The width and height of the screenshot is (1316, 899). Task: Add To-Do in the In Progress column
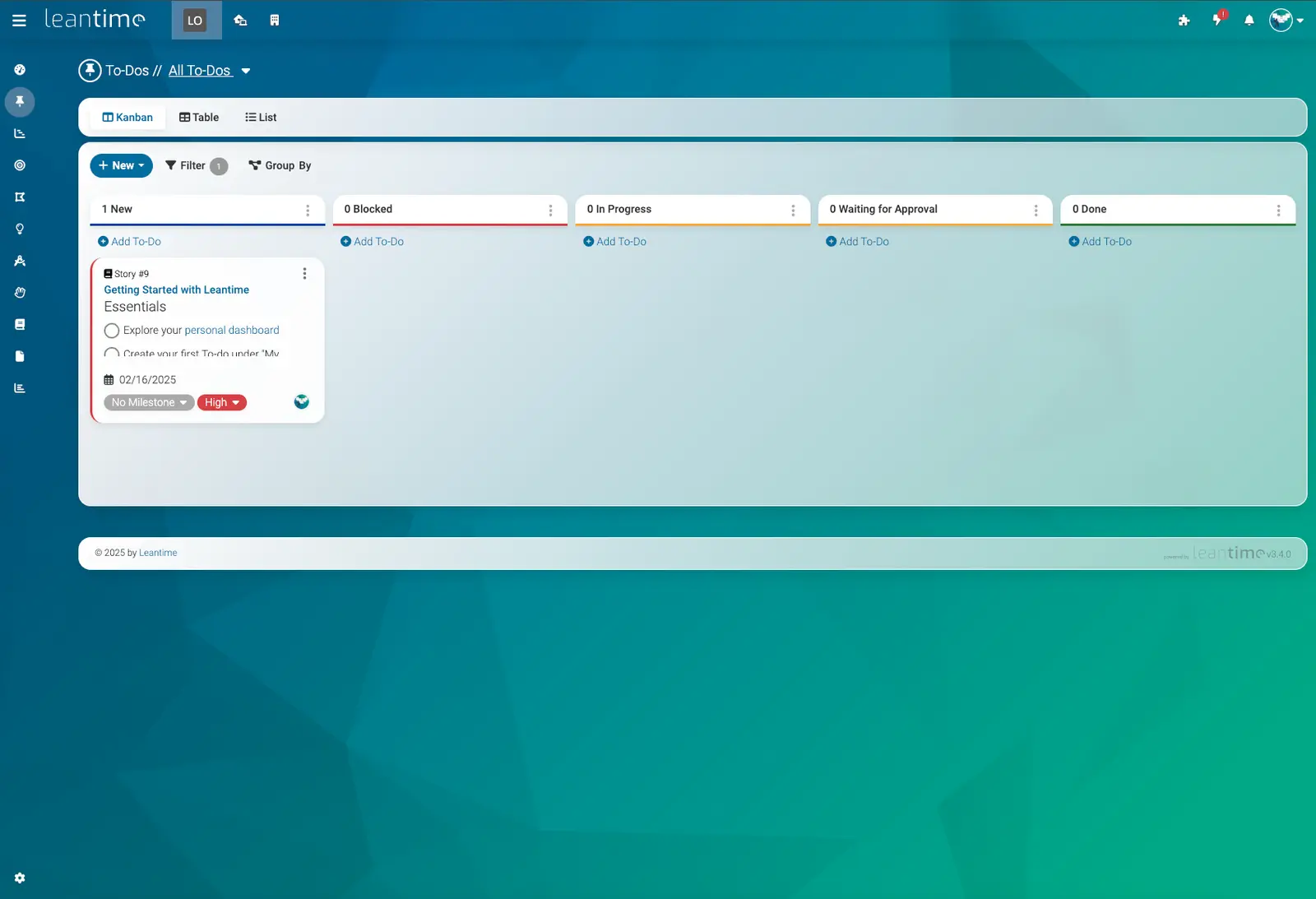[x=614, y=242]
